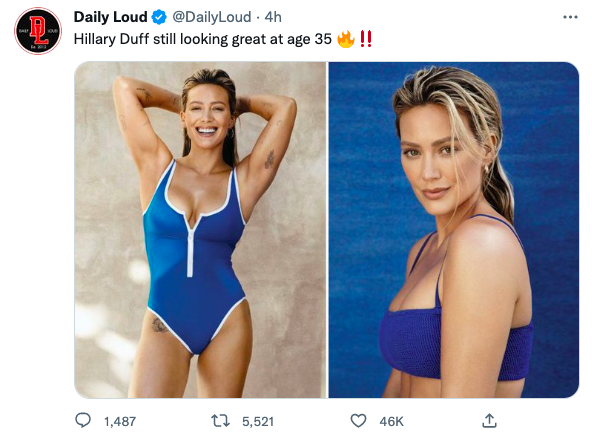Open the three-dot more options menu
Image resolution: width=592 pixels, height=442 pixels.
click(570, 17)
